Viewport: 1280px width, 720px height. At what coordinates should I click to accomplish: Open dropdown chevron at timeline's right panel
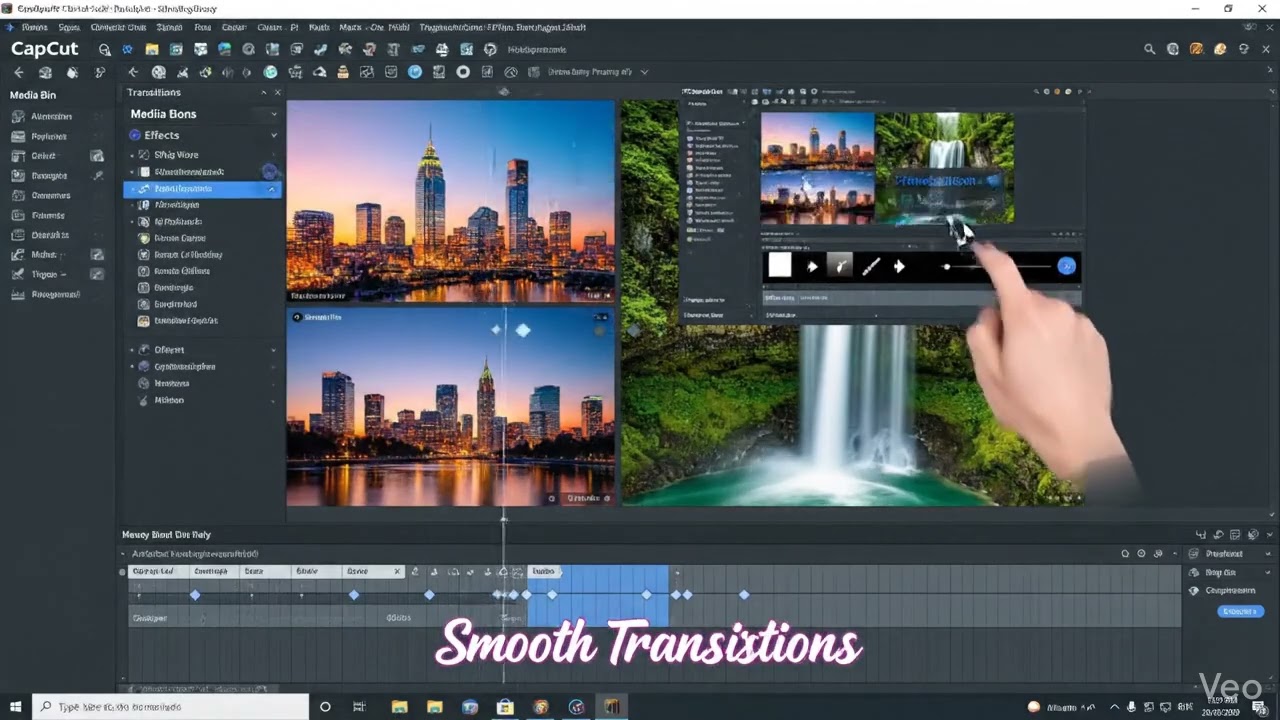(1269, 553)
